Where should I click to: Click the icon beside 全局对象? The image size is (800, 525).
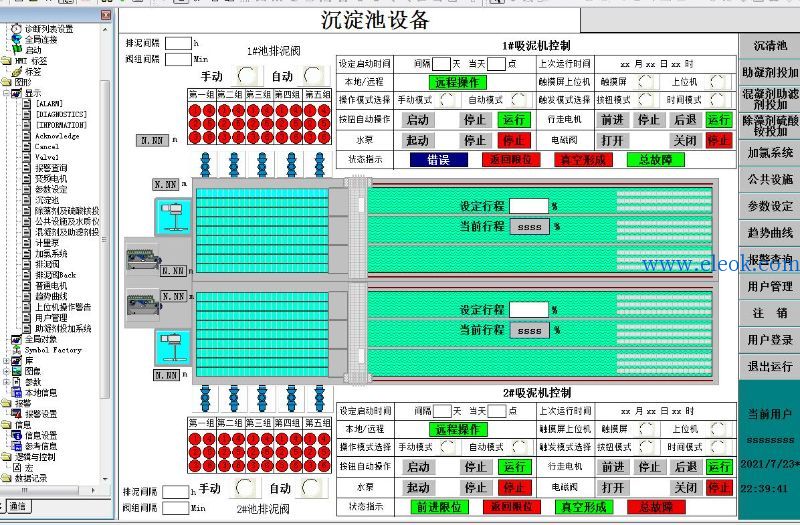tap(17, 339)
